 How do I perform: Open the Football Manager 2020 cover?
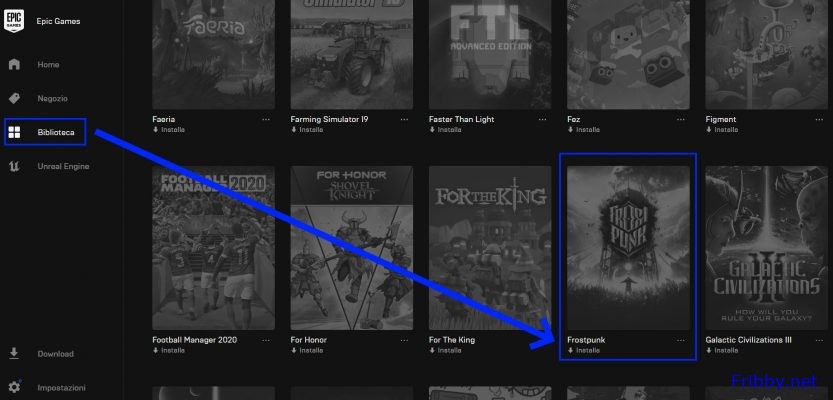tap(214, 248)
